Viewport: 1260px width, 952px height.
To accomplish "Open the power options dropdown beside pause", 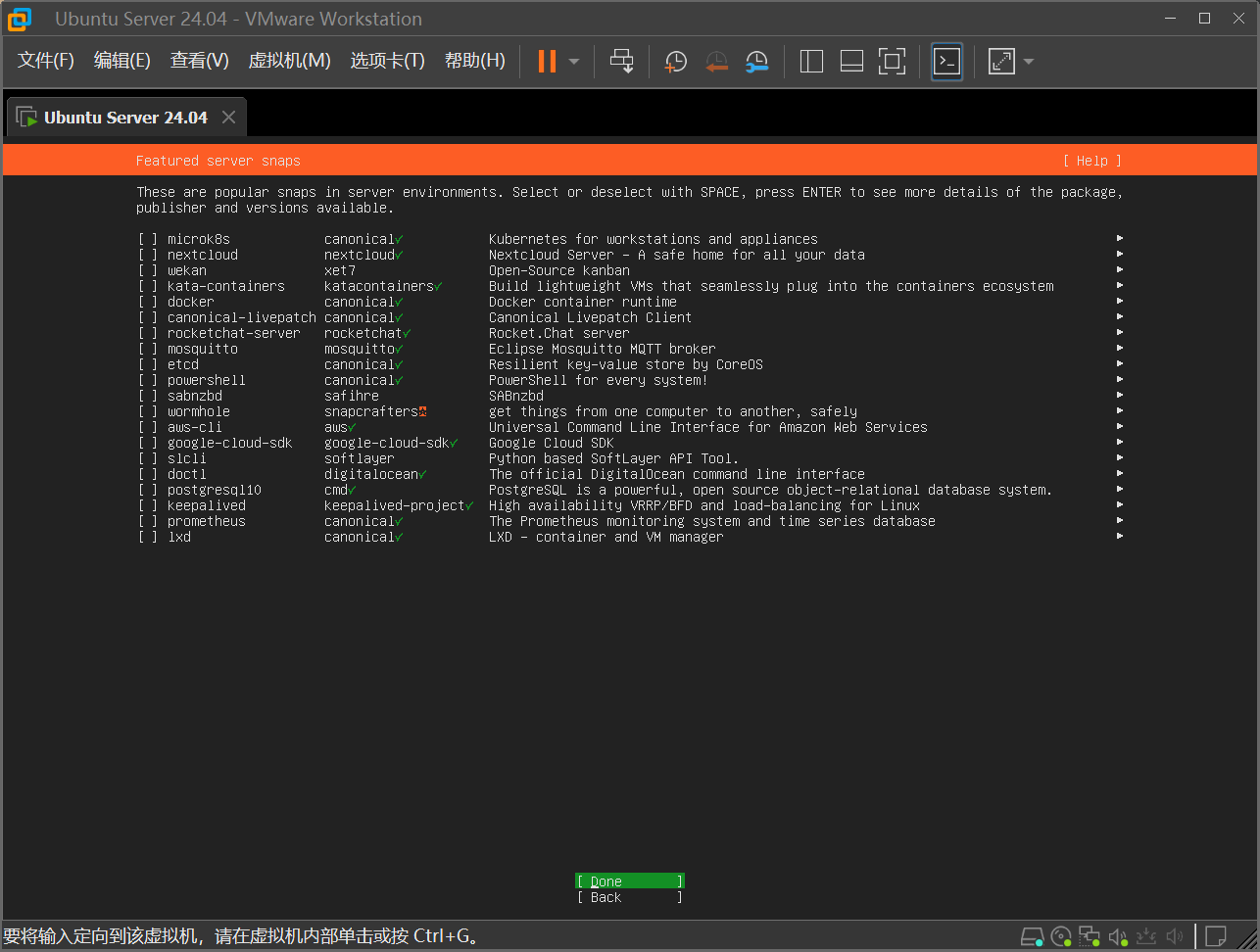I will click(574, 62).
